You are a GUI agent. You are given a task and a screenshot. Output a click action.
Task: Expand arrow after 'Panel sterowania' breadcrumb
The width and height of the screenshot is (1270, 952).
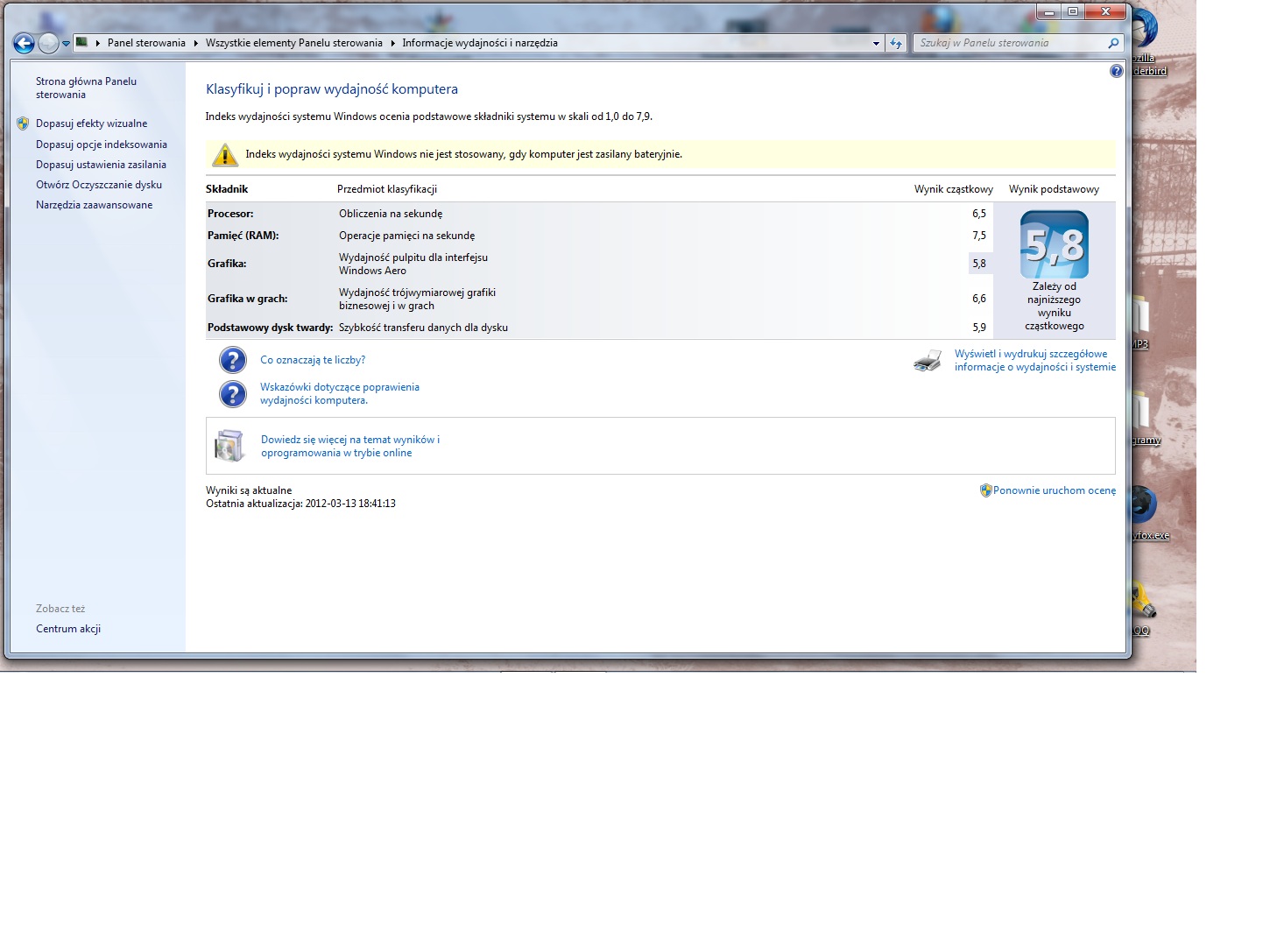coord(196,43)
